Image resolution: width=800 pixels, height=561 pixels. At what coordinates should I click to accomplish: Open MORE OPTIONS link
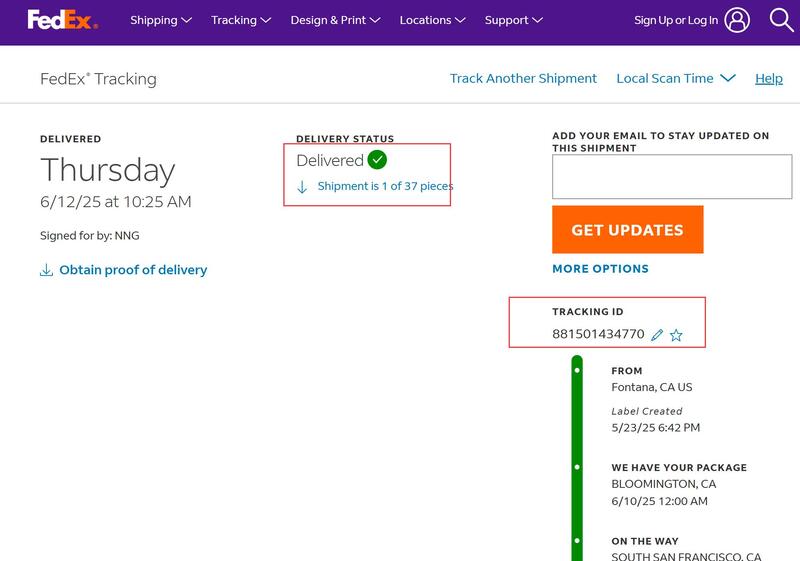(601, 269)
